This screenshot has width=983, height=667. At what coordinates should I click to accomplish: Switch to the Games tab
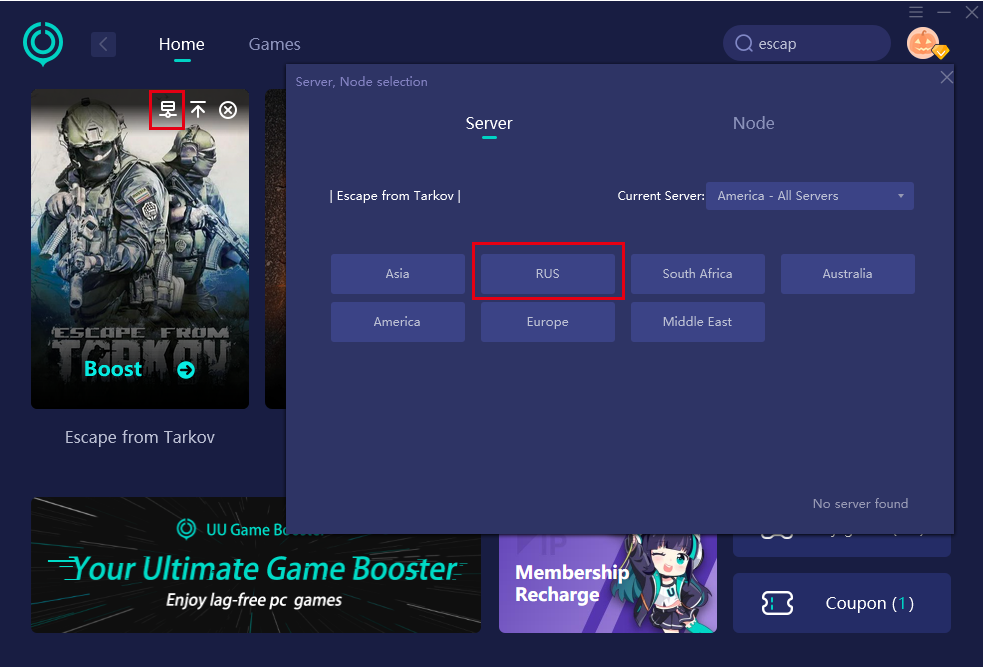pos(275,44)
